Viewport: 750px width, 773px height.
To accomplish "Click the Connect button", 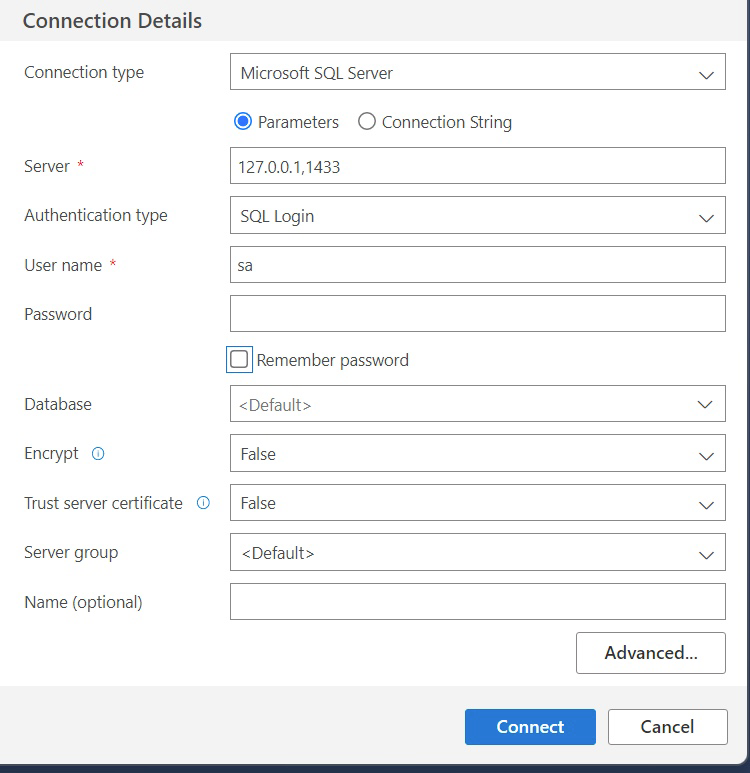I will point(530,727).
